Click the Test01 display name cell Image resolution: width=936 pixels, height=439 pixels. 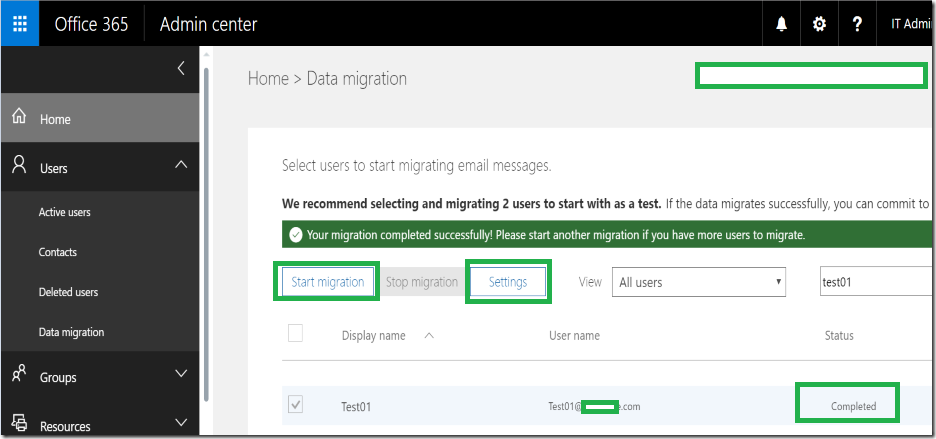pos(356,407)
